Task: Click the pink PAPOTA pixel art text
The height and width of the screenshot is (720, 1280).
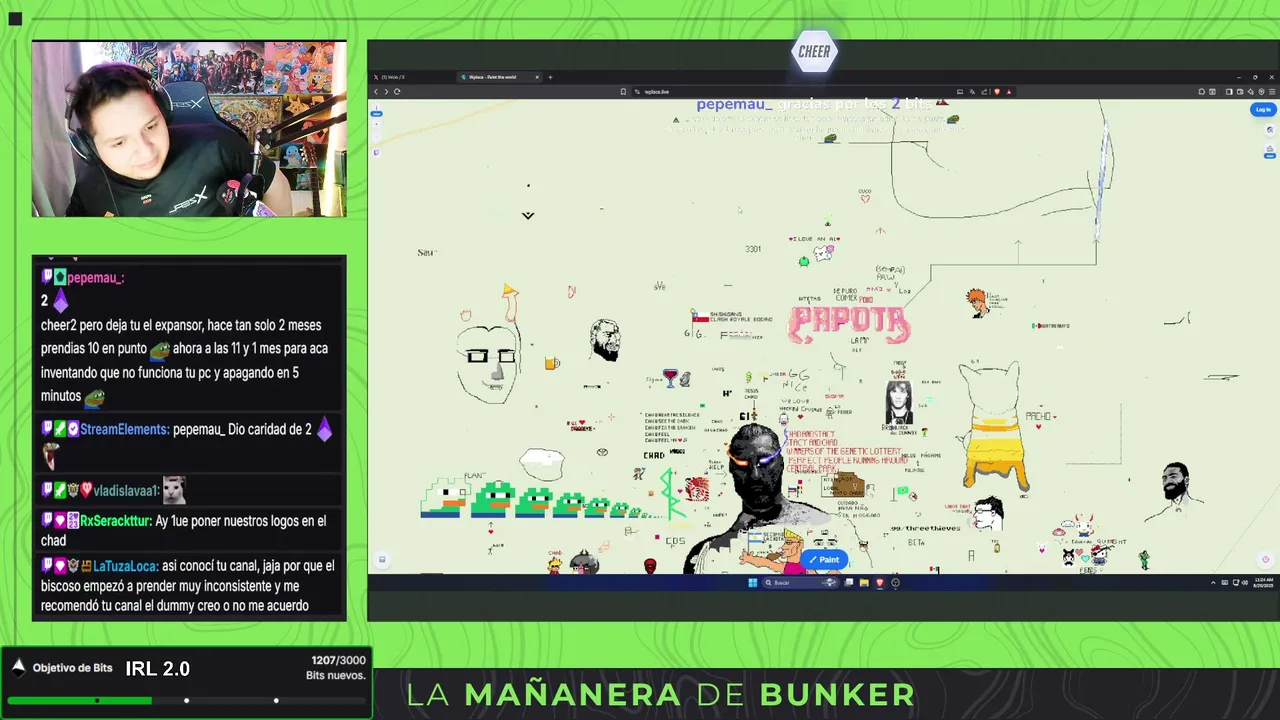Action: click(x=849, y=325)
